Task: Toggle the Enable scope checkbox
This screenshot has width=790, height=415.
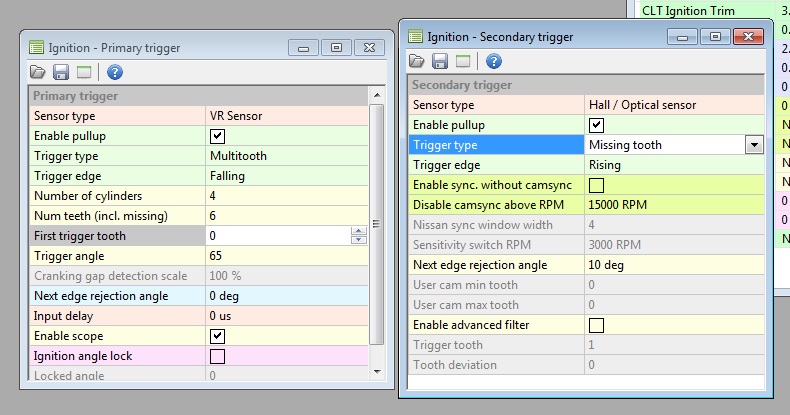Action: 217,336
